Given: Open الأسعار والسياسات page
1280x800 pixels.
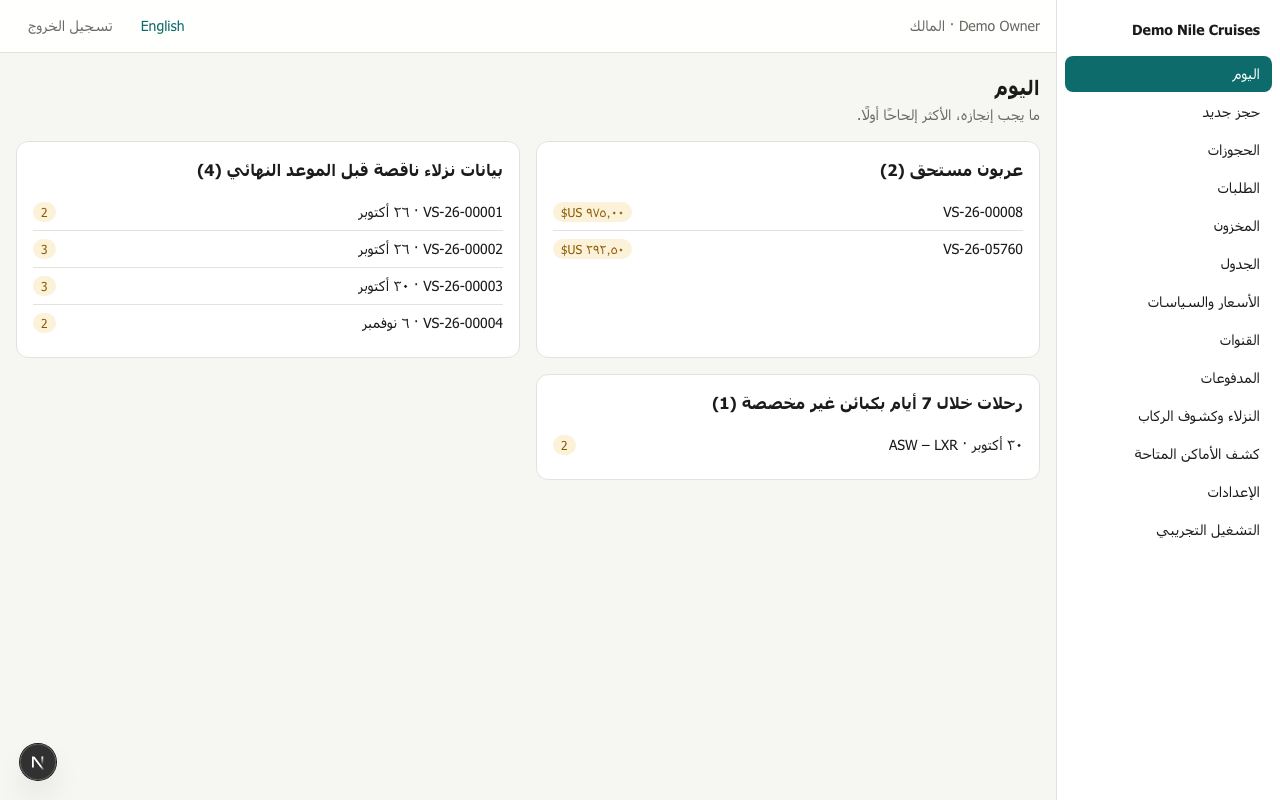Looking at the screenshot, I should tap(1168, 302).
